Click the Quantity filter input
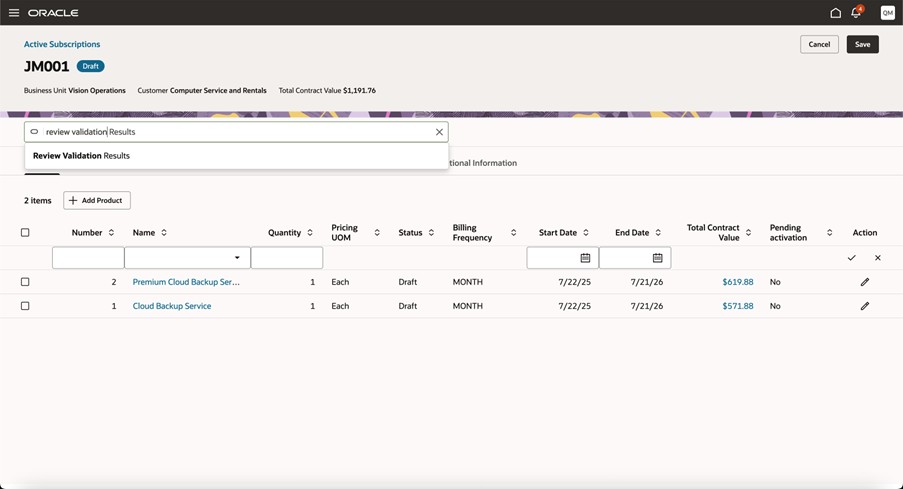The width and height of the screenshot is (903, 489). (287, 258)
